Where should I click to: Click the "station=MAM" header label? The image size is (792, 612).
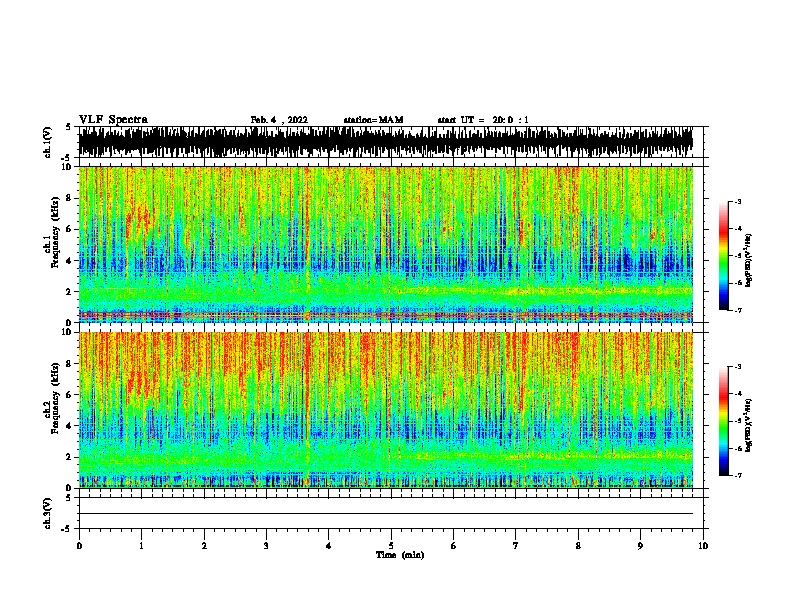pyautogui.click(x=373, y=120)
